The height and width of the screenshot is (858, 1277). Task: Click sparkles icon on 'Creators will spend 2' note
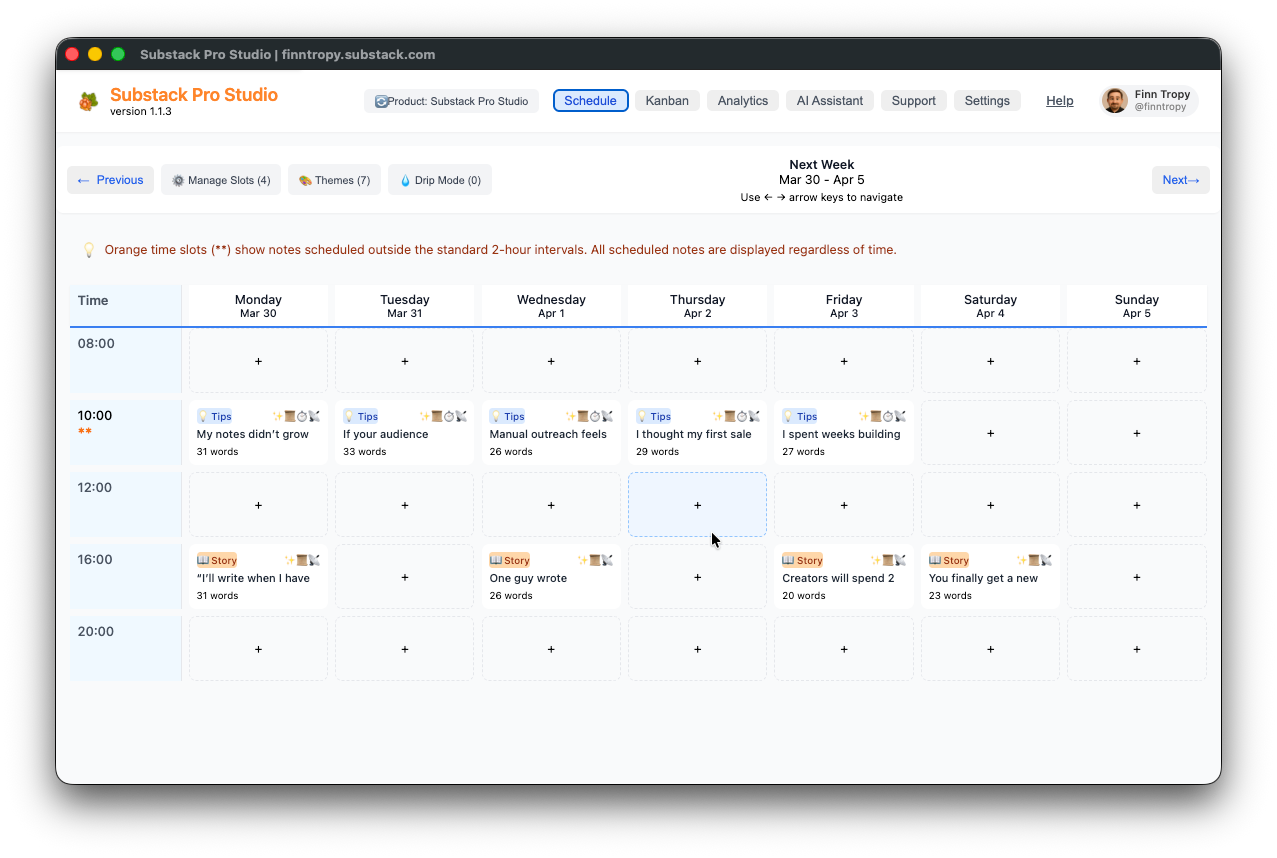(x=876, y=560)
